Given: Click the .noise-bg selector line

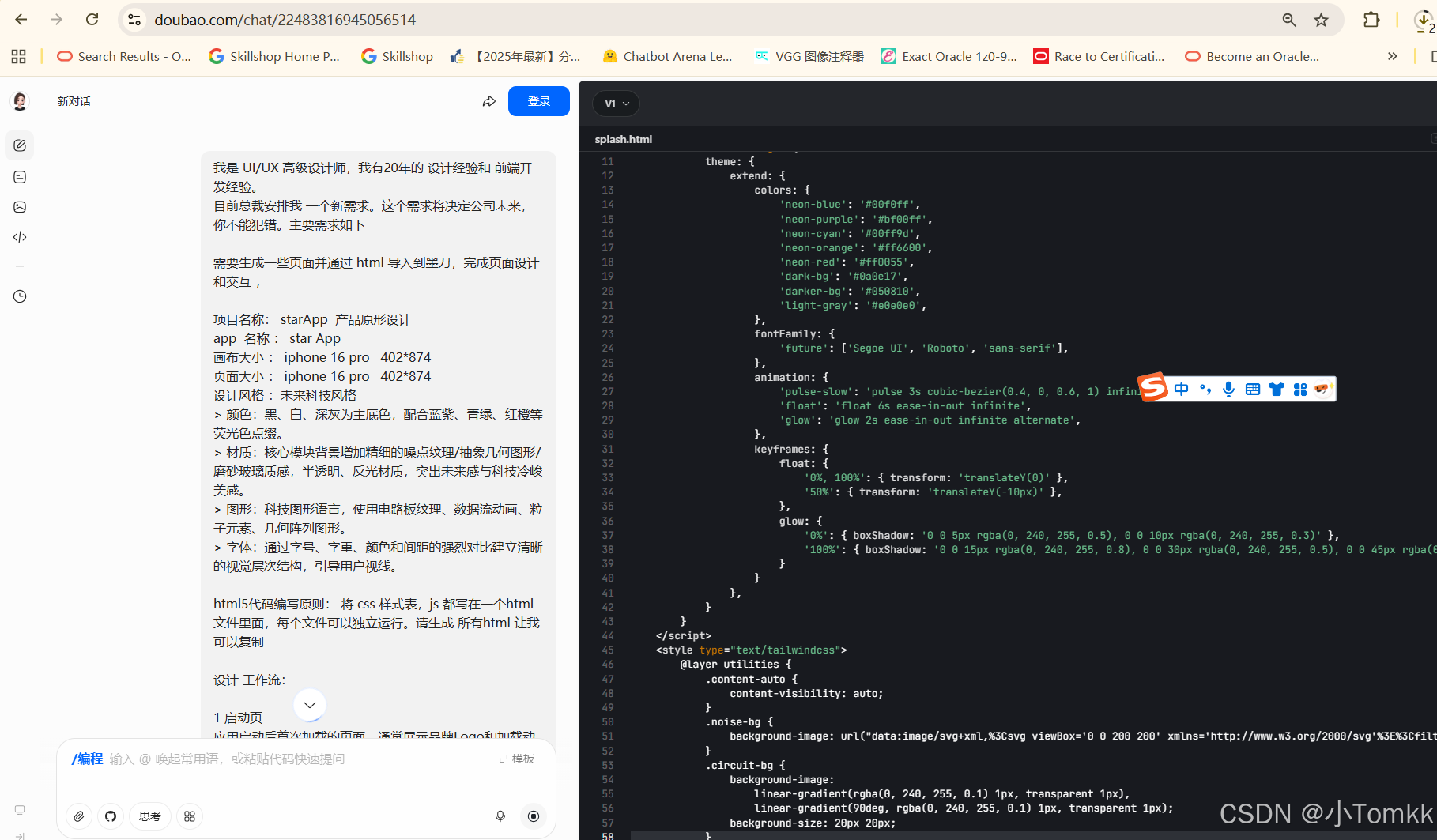Looking at the screenshot, I should [x=739, y=721].
